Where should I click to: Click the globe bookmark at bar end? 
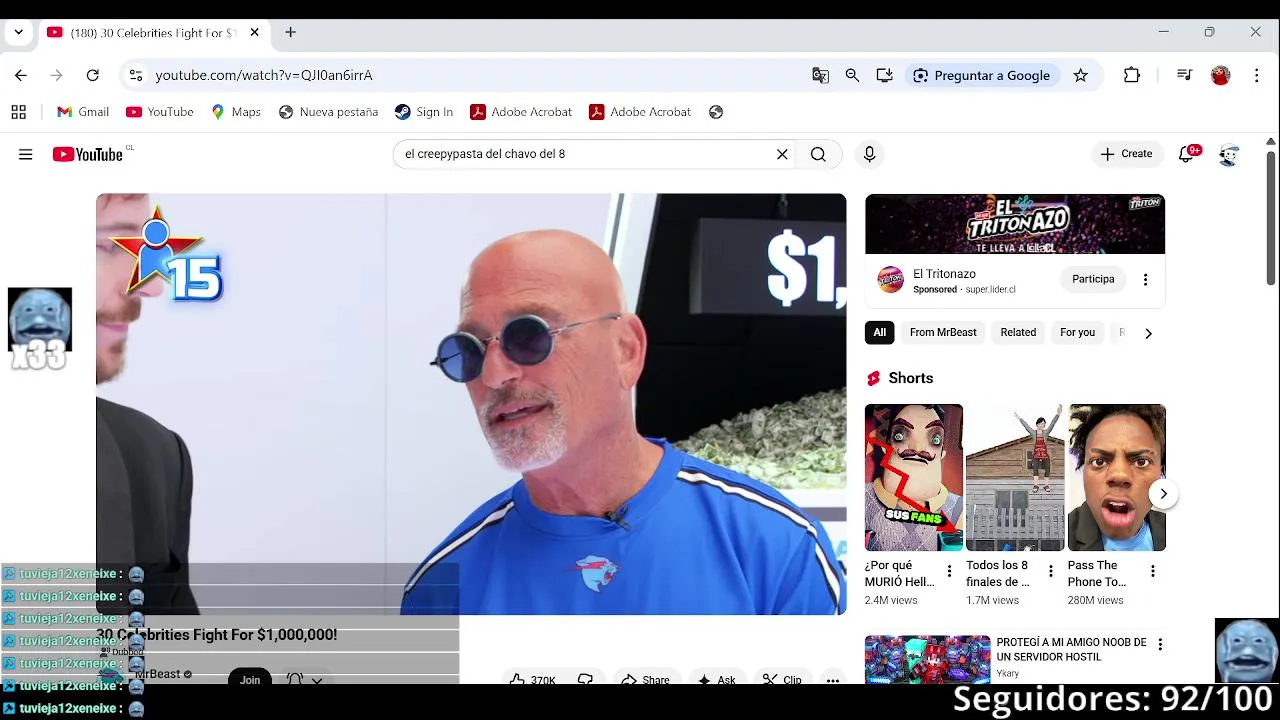pyautogui.click(x=716, y=112)
